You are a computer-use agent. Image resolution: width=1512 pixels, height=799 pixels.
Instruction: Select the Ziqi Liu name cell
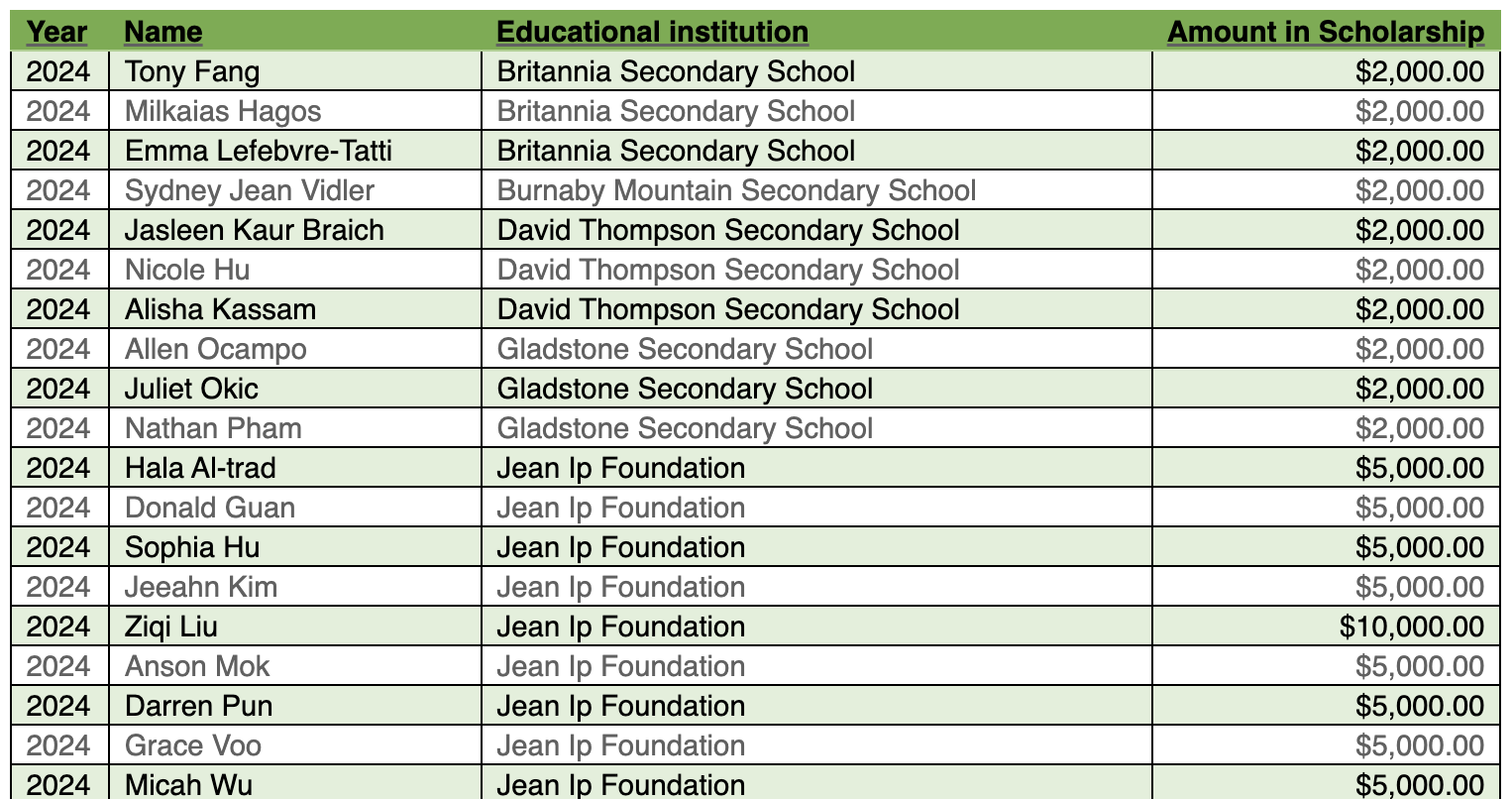(x=171, y=627)
